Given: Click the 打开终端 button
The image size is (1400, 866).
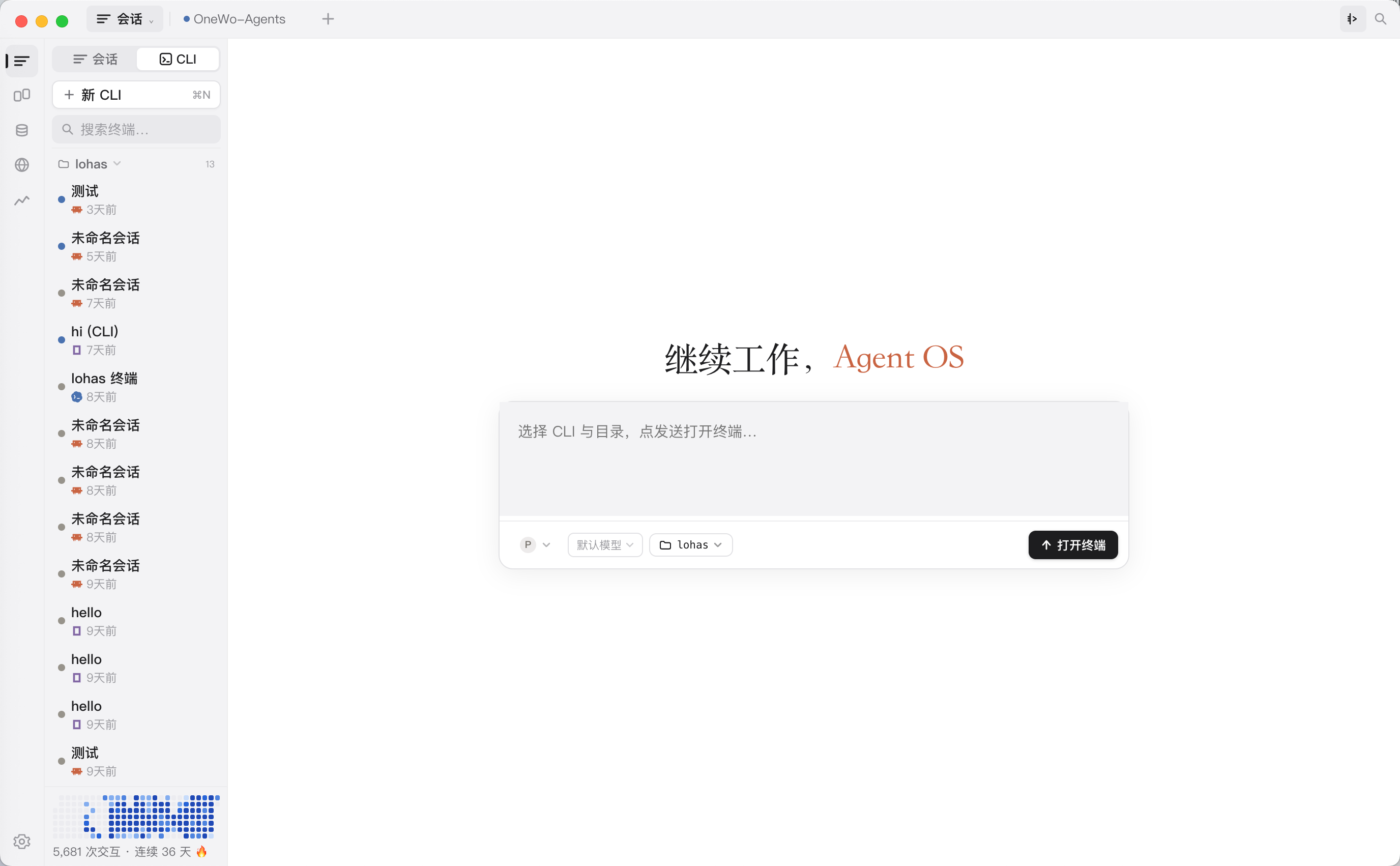Looking at the screenshot, I should point(1072,545).
